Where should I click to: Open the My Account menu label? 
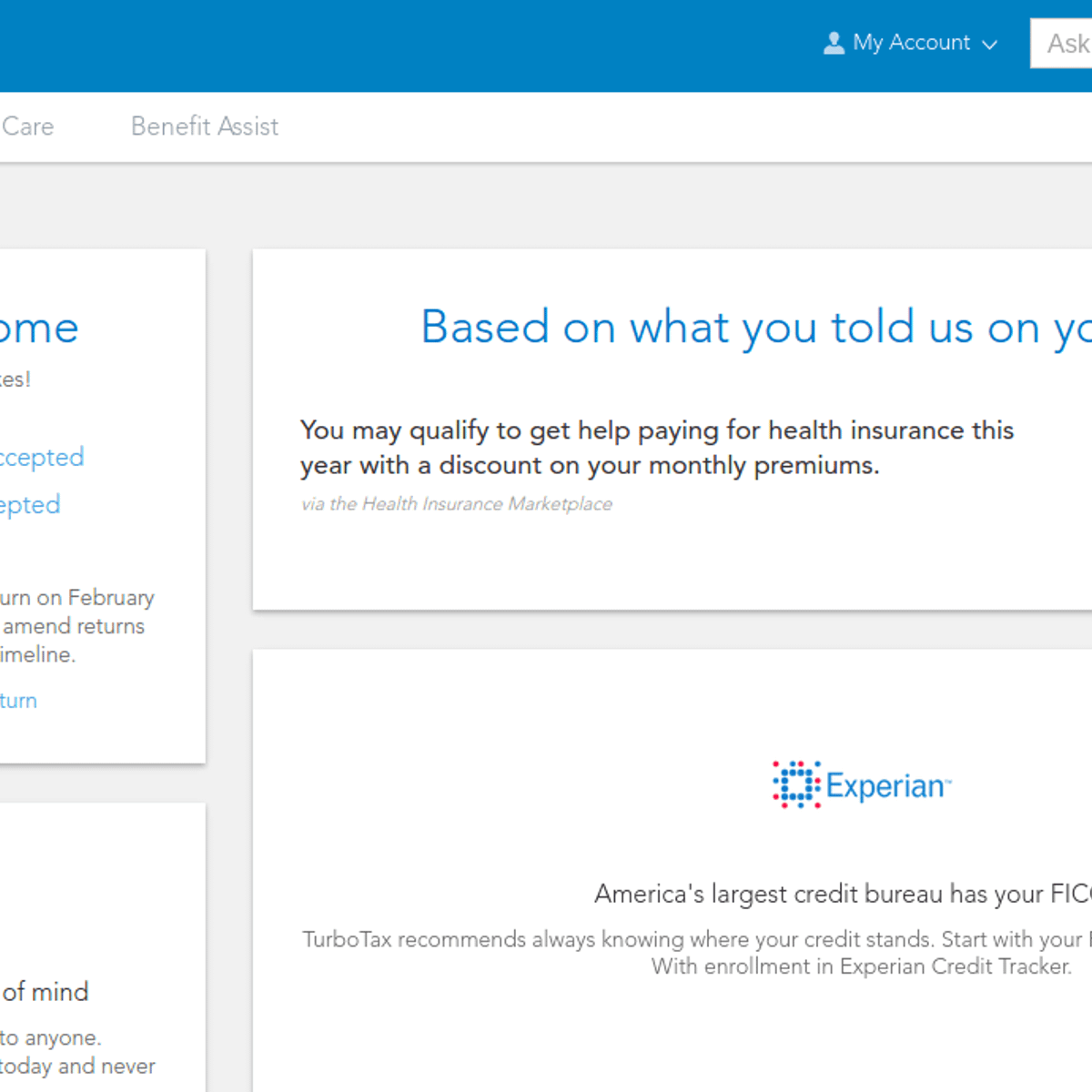pos(912,43)
